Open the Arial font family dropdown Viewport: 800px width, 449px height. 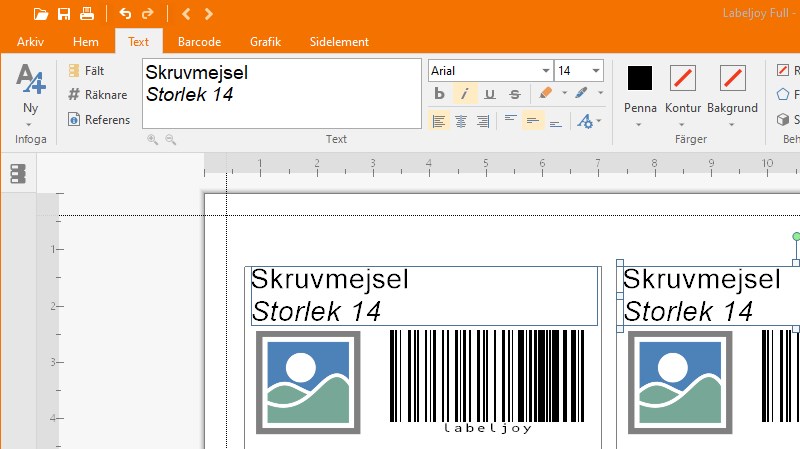[546, 70]
